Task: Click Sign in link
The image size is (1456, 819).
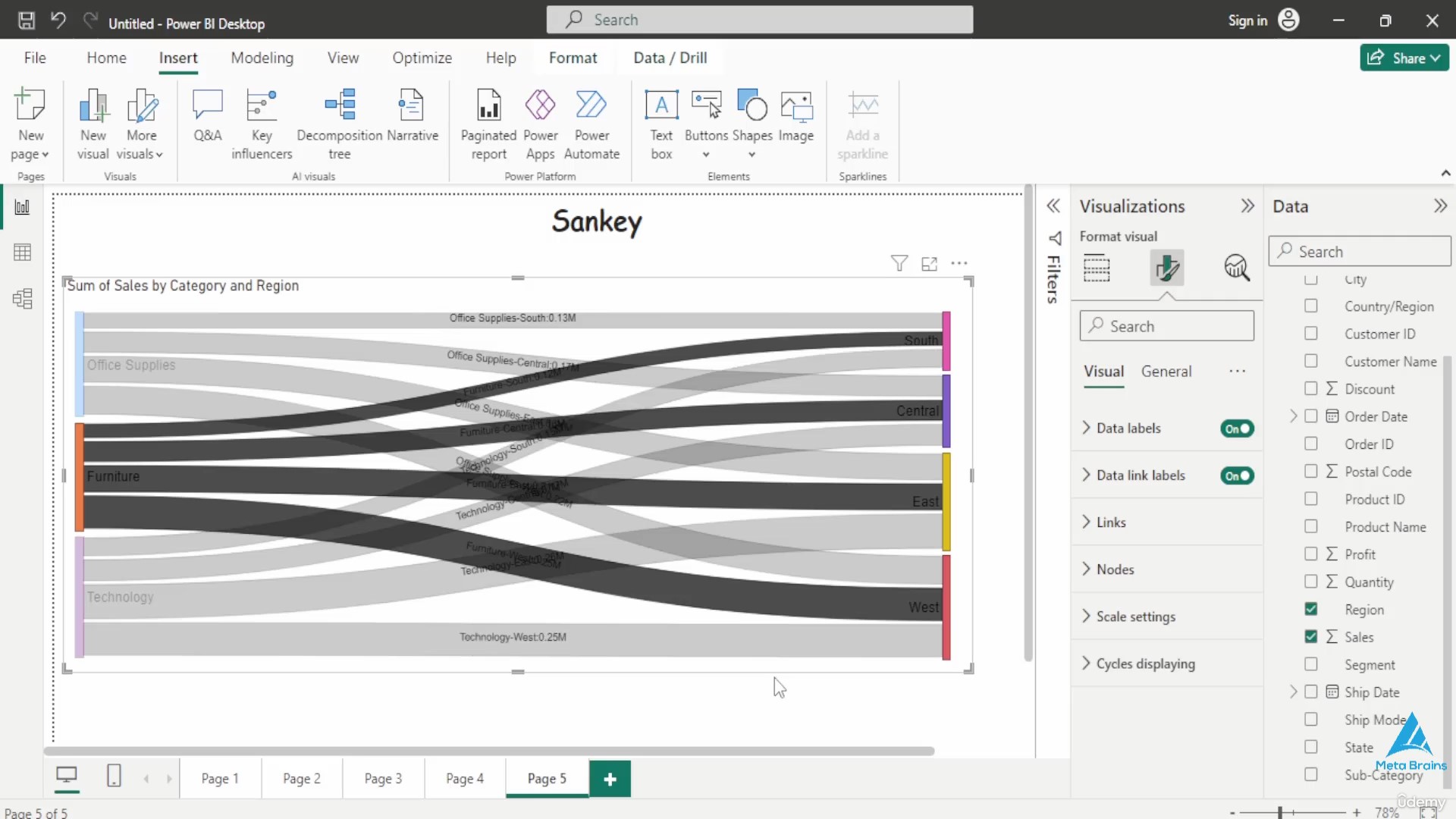Action: click(x=1247, y=20)
